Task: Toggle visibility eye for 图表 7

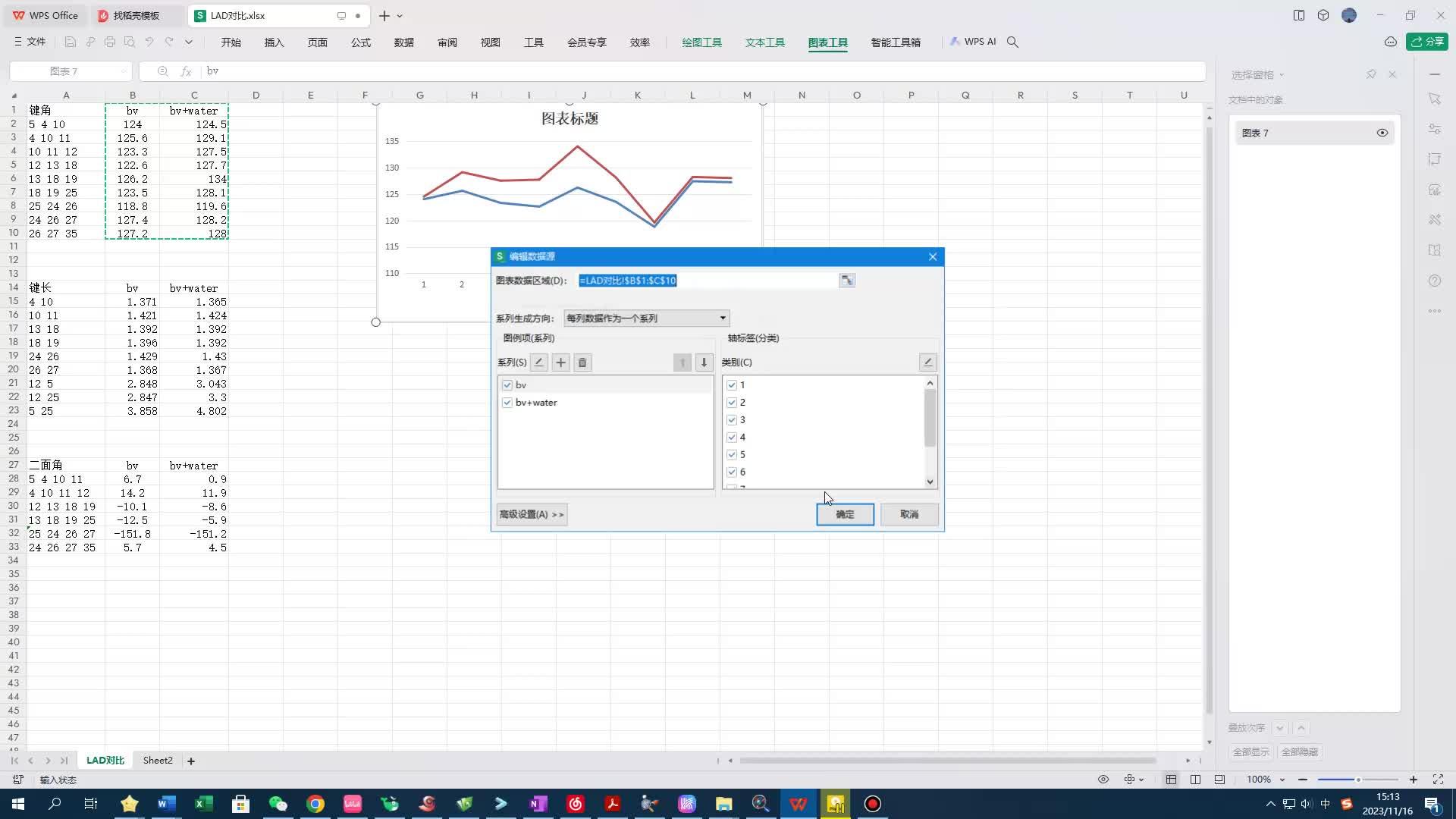Action: [1382, 133]
